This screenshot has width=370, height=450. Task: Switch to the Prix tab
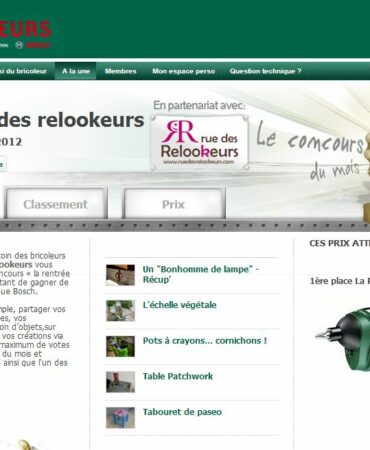(173, 203)
